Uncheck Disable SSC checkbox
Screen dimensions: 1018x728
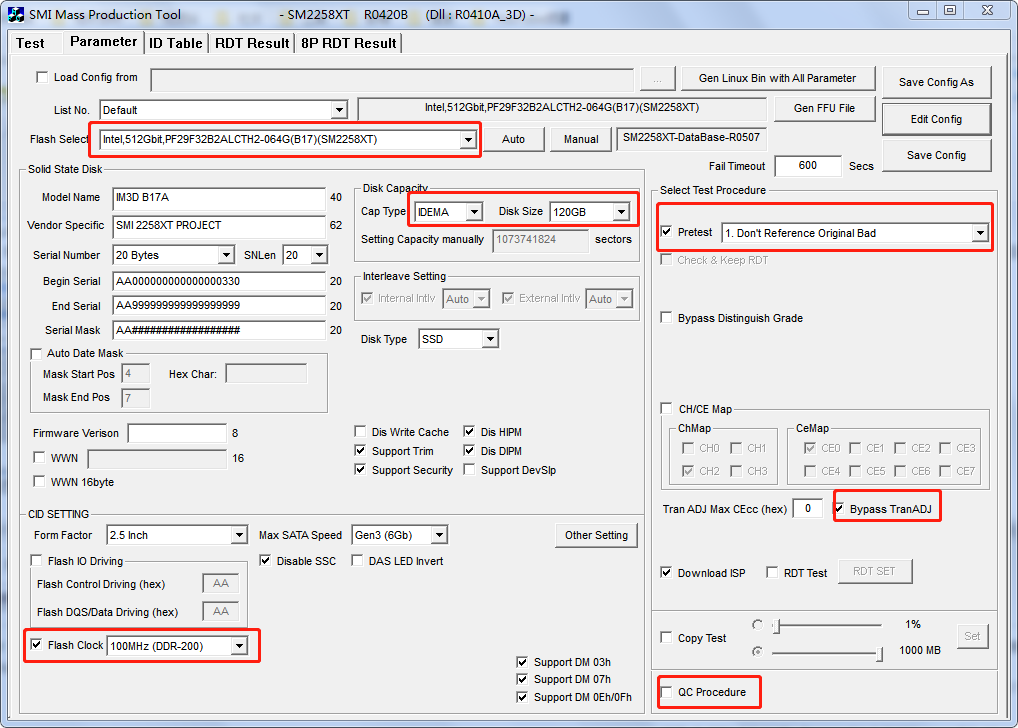[265, 560]
